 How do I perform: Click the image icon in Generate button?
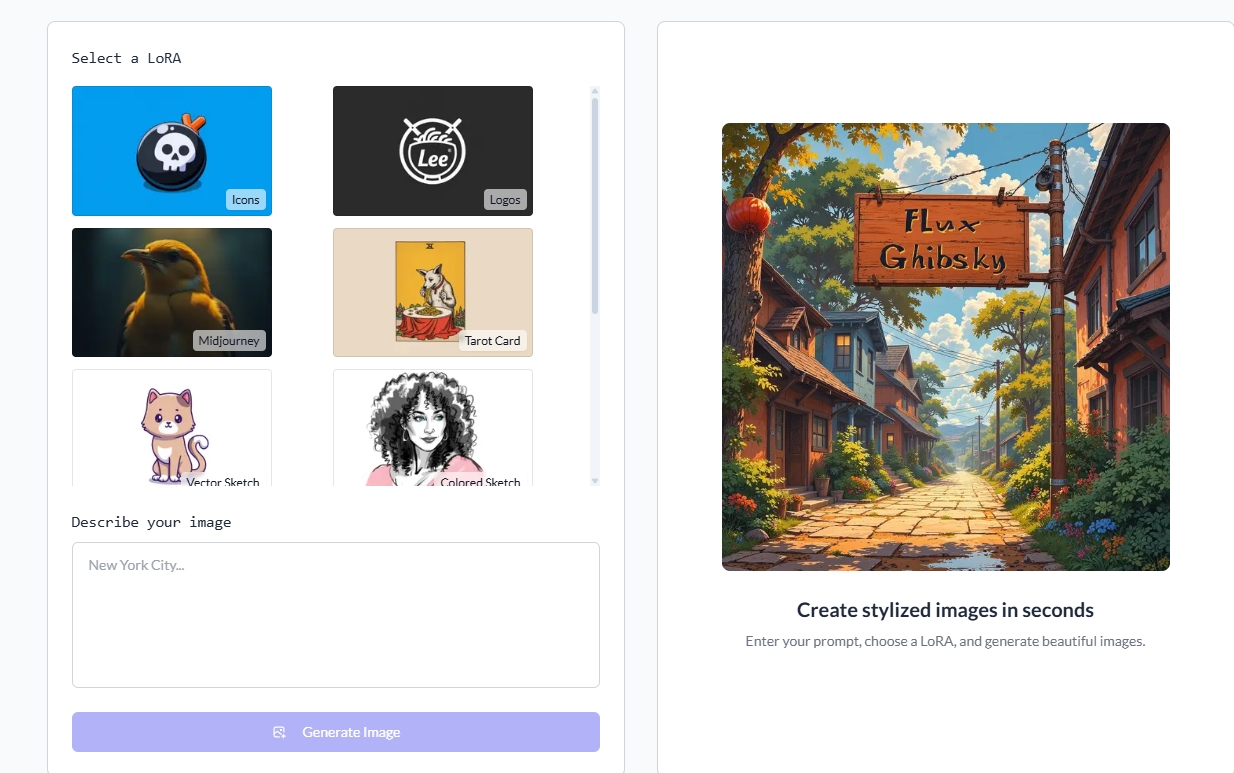click(x=280, y=732)
